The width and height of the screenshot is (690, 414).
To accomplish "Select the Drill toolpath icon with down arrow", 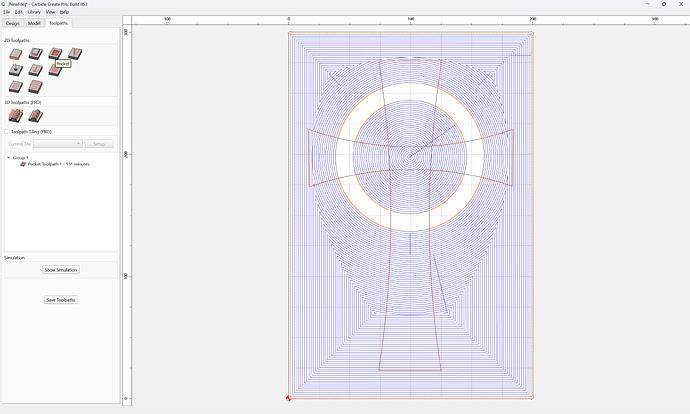I will [16, 70].
